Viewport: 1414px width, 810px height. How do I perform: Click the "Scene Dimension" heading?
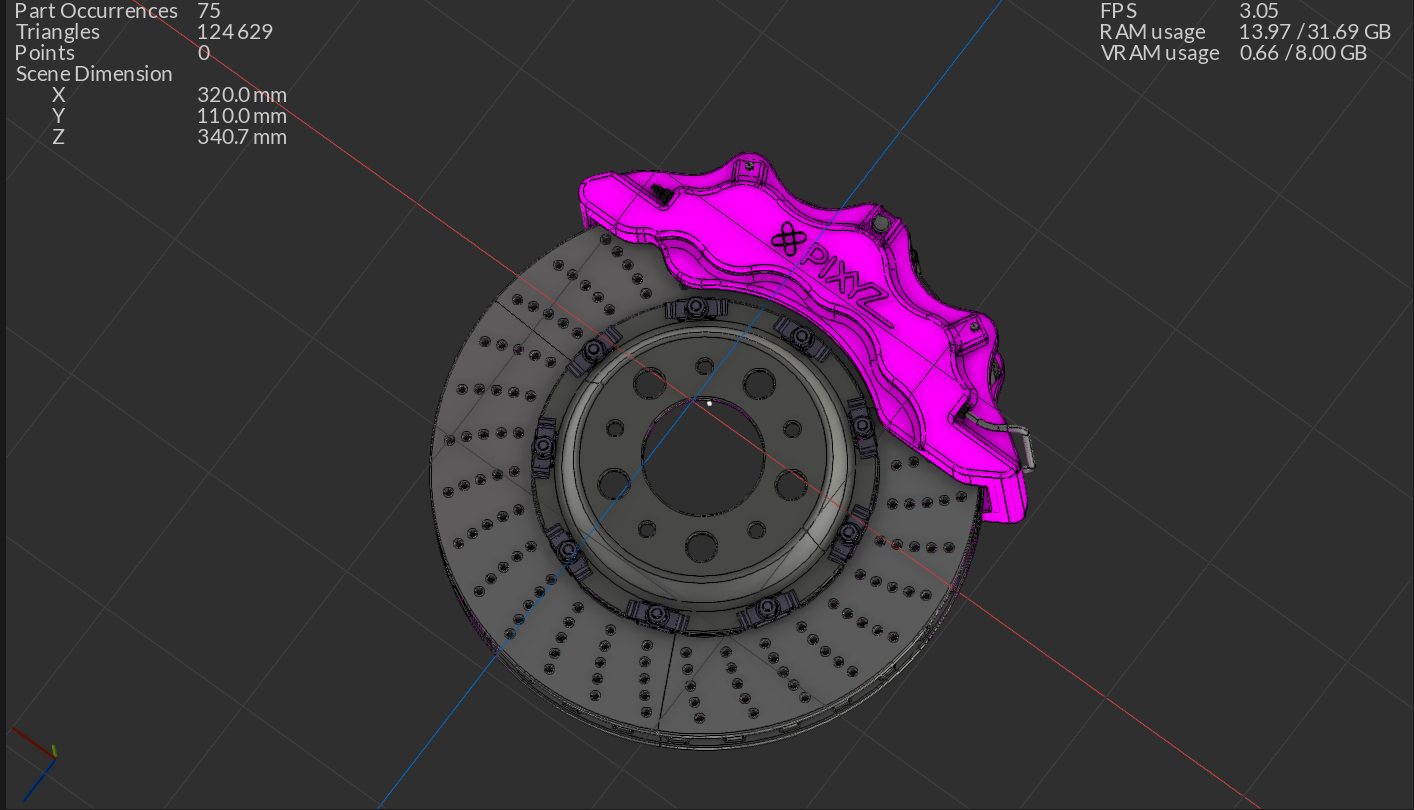click(x=94, y=74)
